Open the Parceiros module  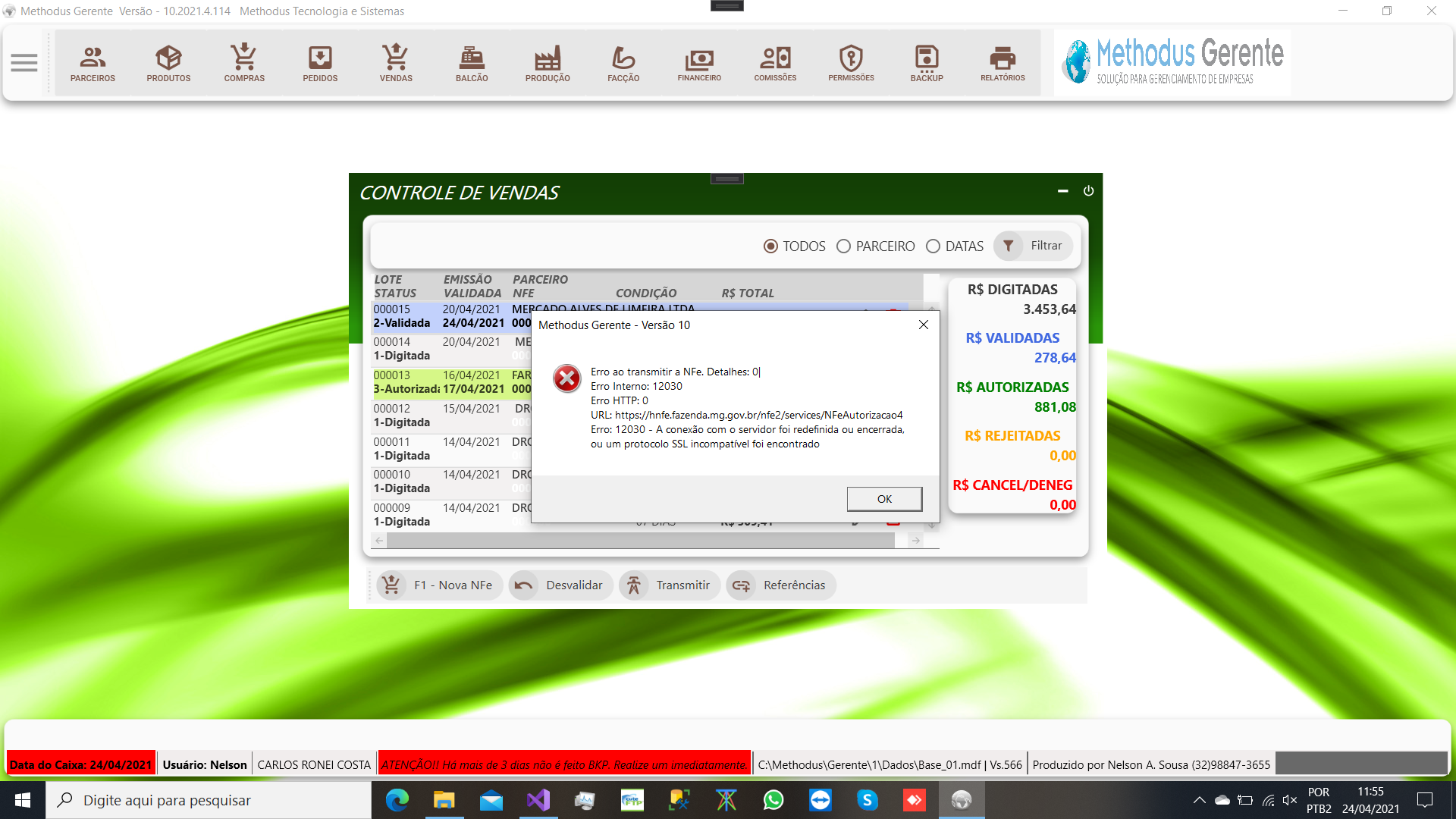coord(93,64)
